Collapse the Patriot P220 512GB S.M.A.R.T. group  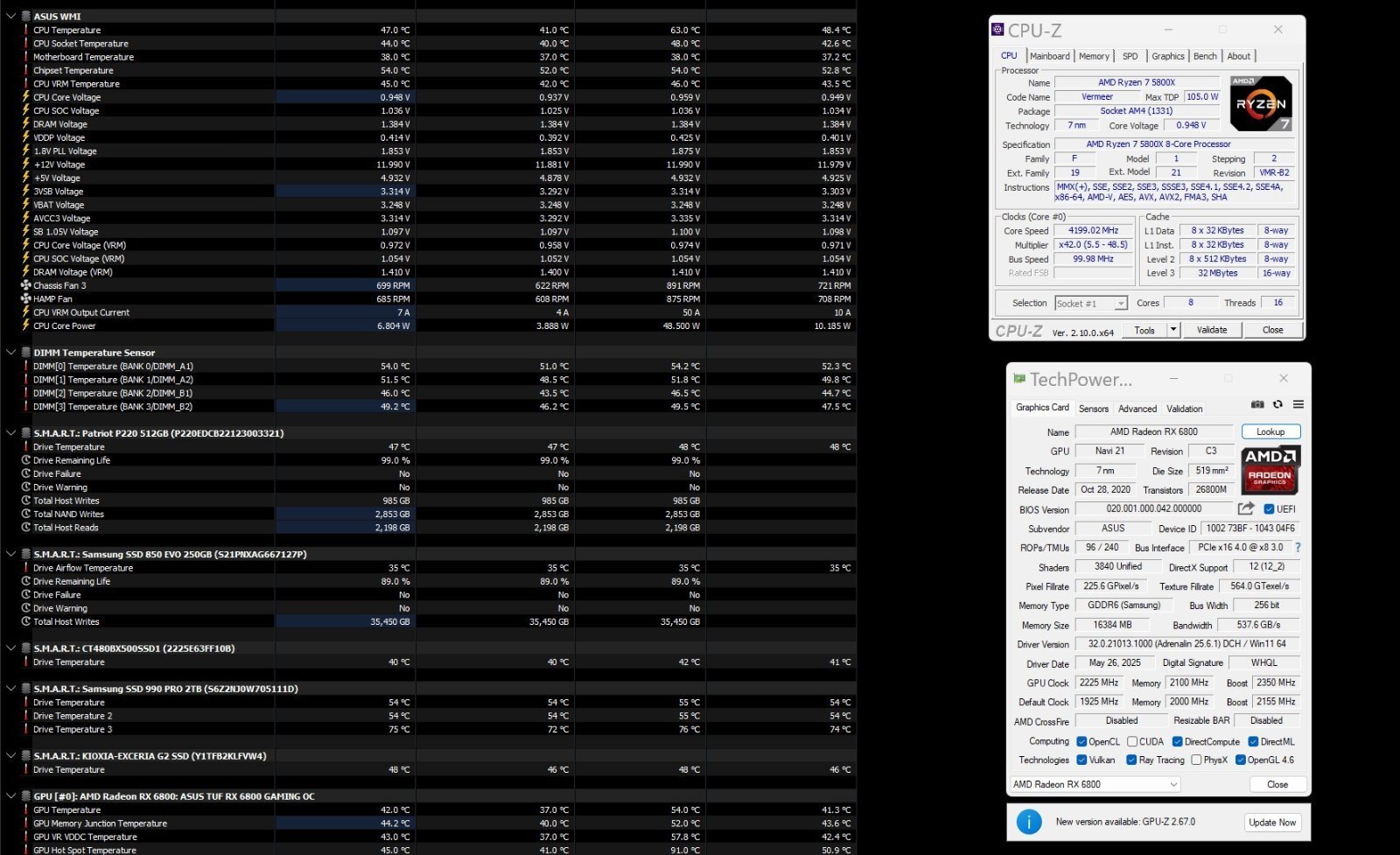pos(10,433)
